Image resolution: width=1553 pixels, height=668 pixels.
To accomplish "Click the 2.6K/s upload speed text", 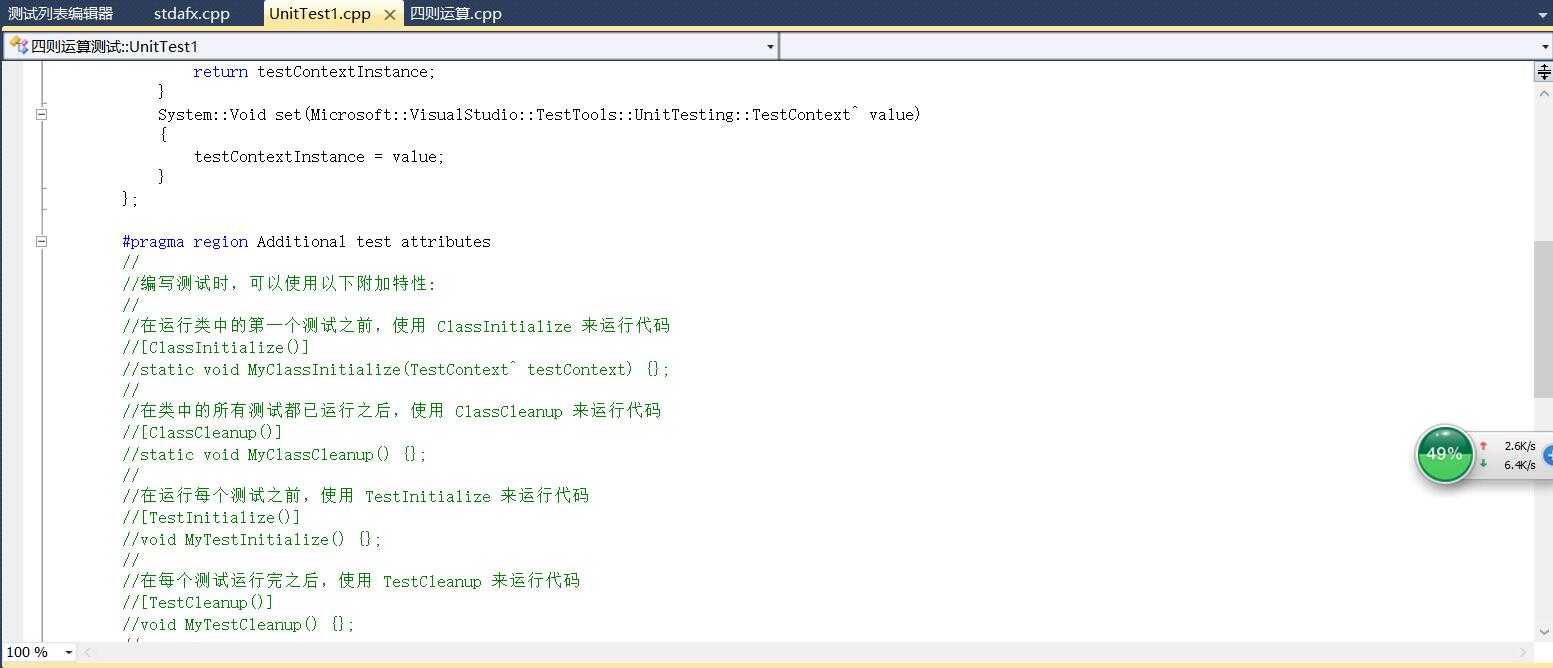I will [1519, 446].
